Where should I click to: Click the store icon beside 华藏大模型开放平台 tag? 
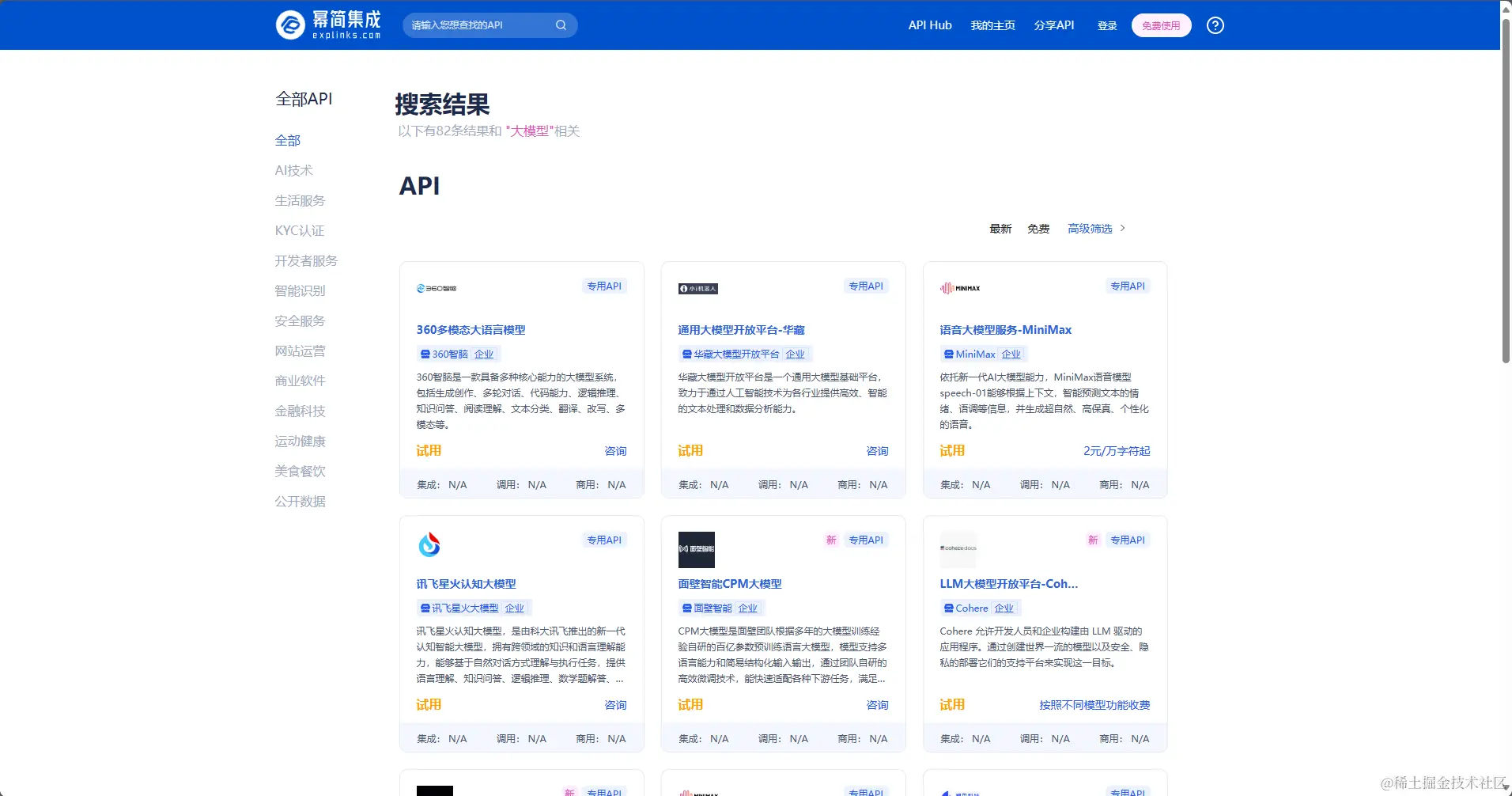(686, 354)
